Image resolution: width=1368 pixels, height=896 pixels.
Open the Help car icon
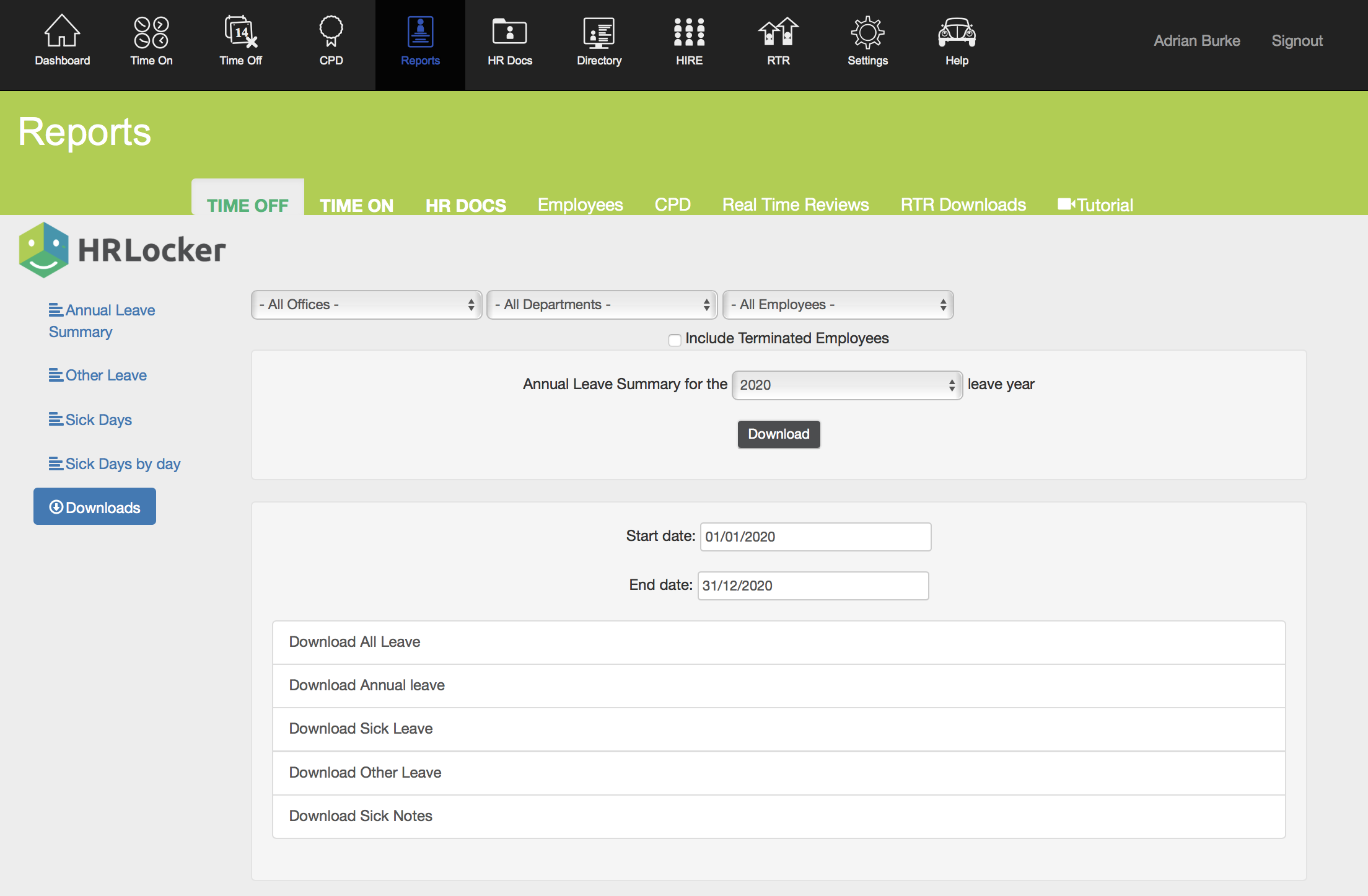pyautogui.click(x=957, y=32)
